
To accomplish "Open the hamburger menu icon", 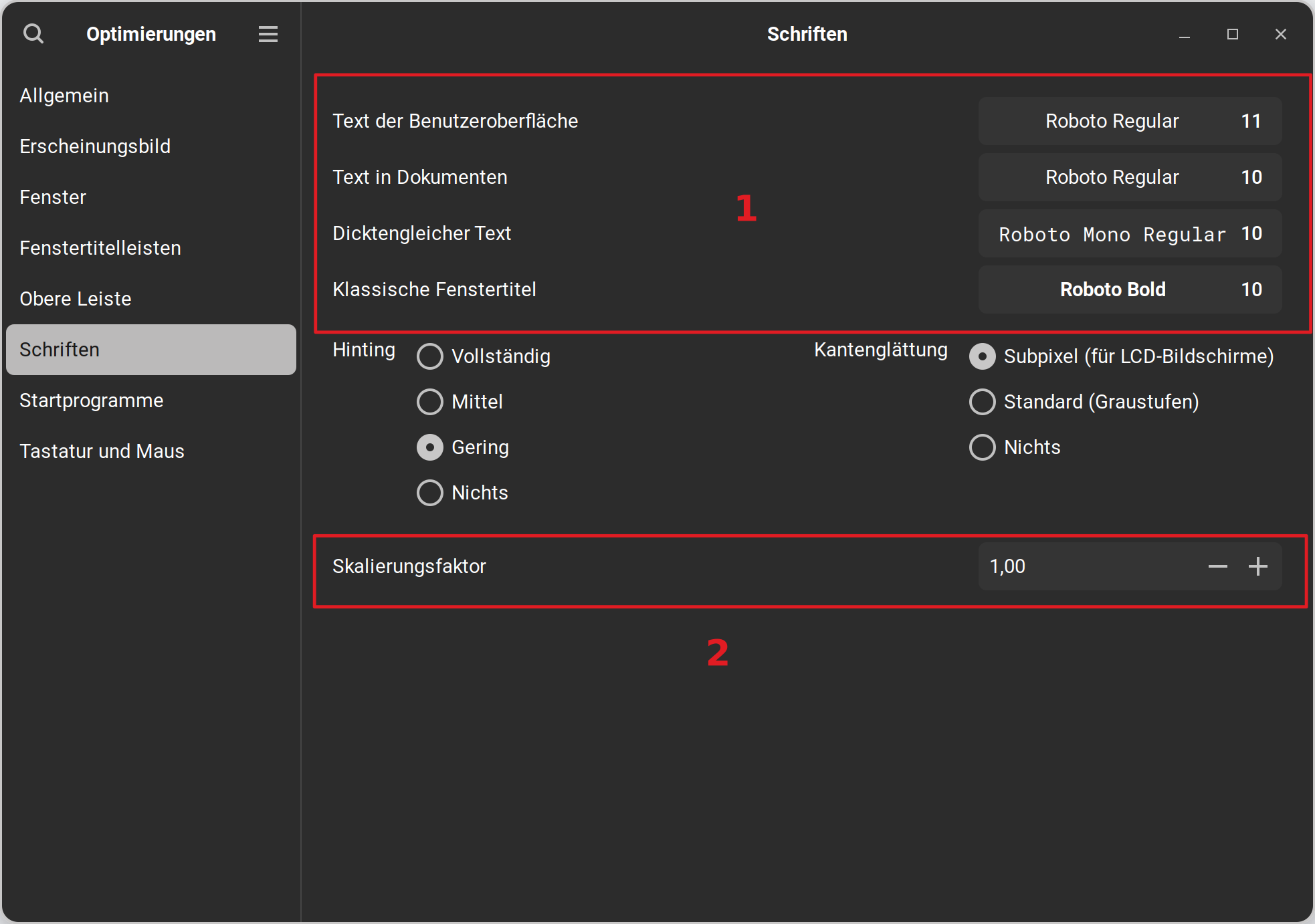I will coord(268,34).
